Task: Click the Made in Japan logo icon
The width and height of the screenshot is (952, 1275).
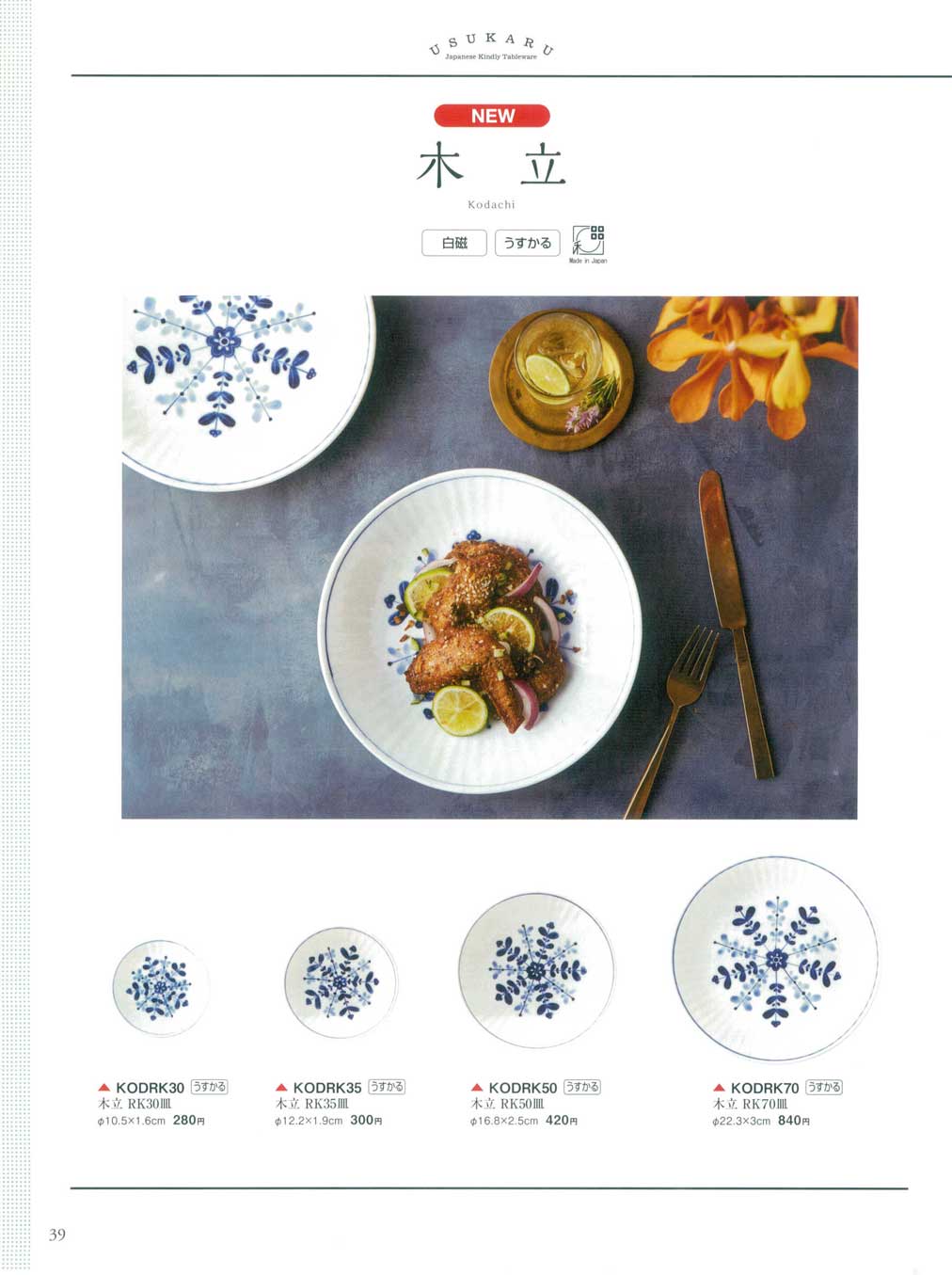Action: 588,244
